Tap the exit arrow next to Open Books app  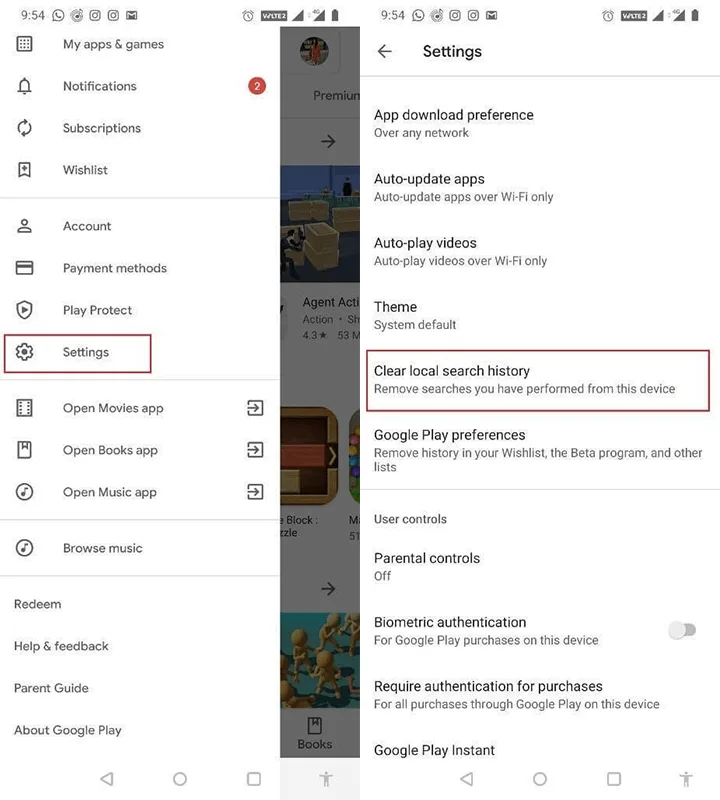255,449
